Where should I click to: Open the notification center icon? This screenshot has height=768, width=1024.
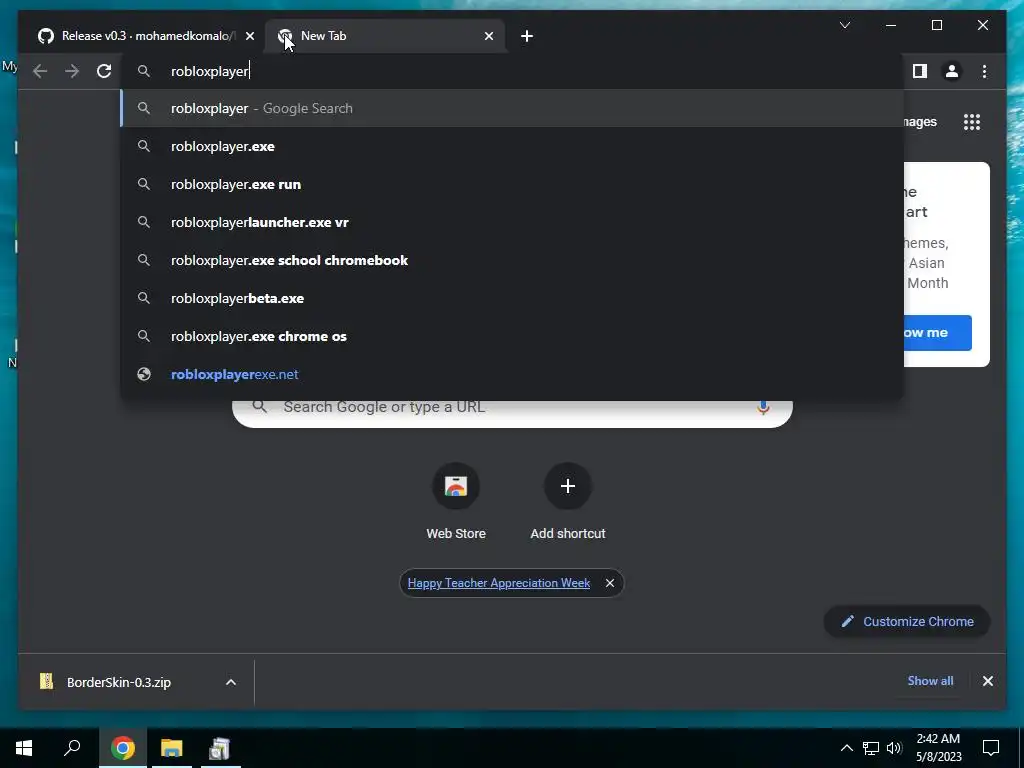tap(991, 748)
